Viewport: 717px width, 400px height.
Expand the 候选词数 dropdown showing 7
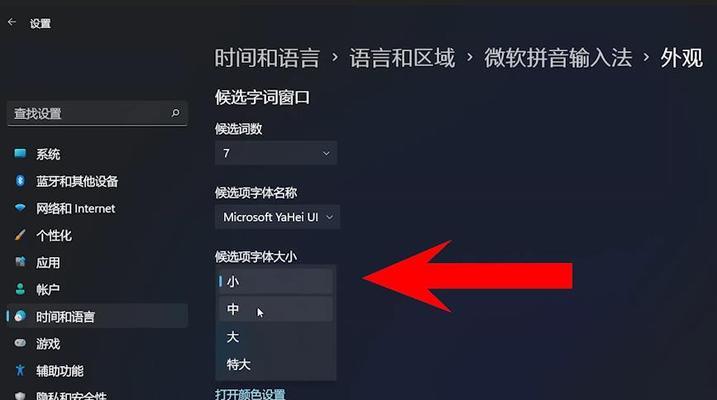click(276, 153)
